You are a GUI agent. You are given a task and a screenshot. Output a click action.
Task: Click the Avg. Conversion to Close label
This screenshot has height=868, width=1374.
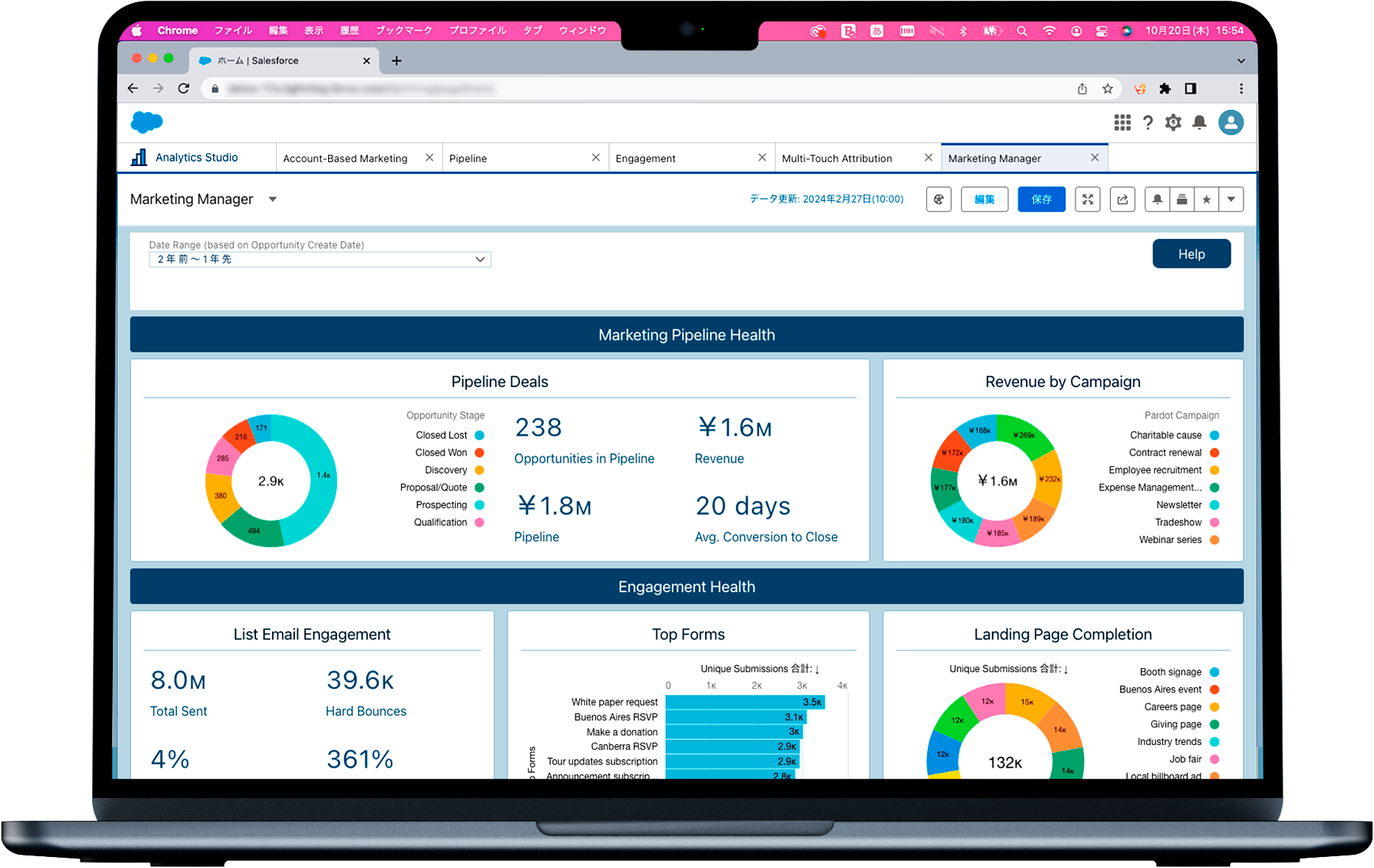pyautogui.click(x=766, y=537)
